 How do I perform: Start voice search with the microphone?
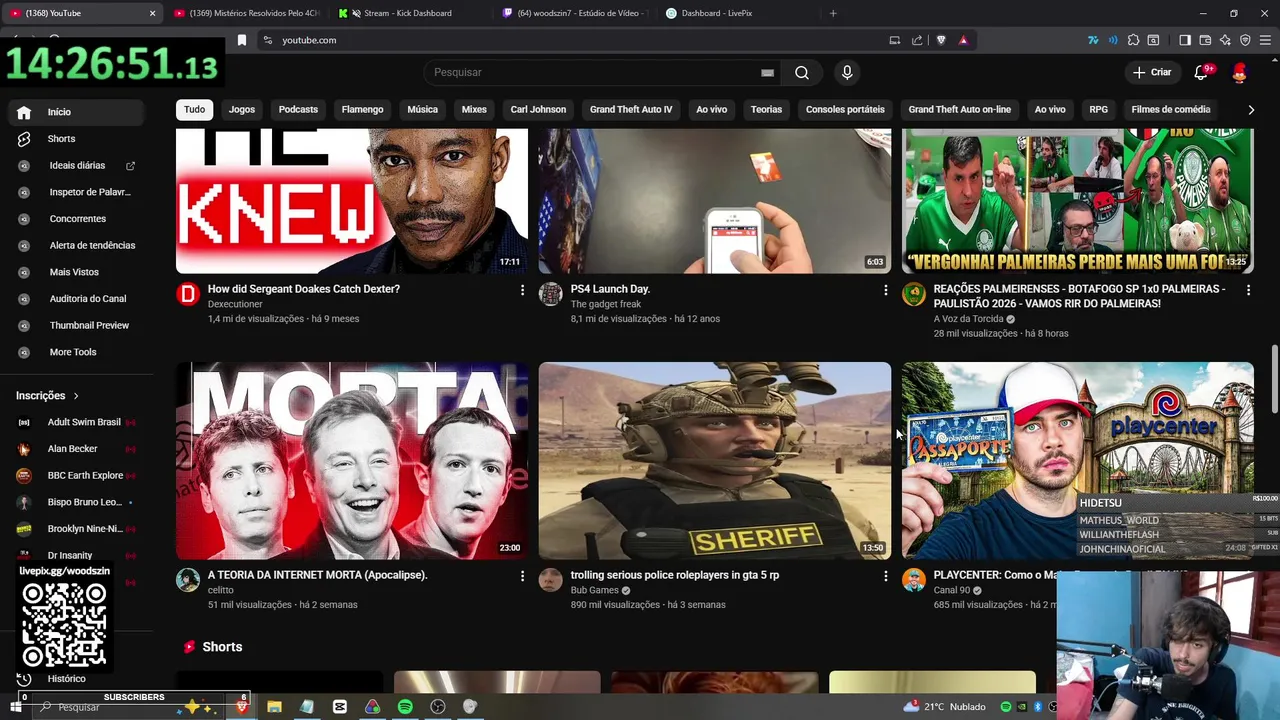click(x=847, y=73)
